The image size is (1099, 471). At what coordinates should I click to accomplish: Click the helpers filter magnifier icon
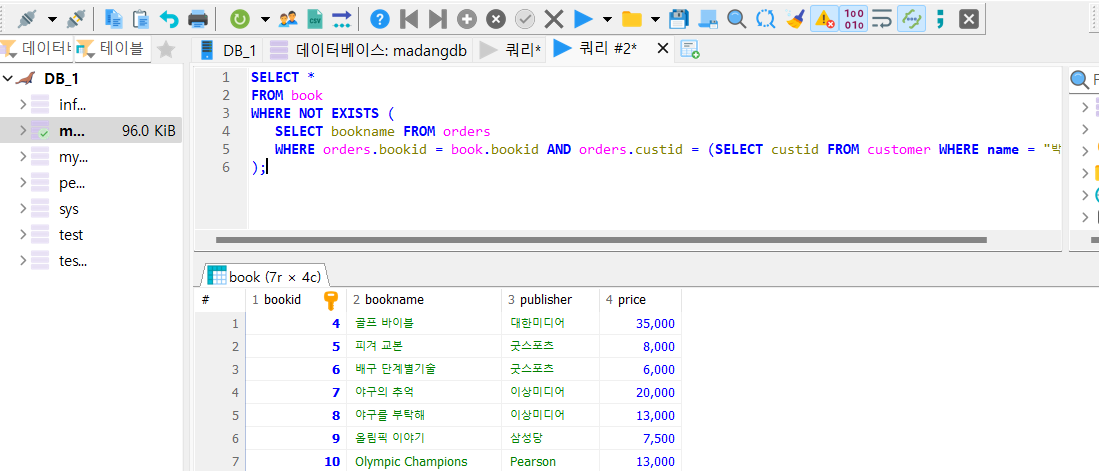tap(1079, 80)
